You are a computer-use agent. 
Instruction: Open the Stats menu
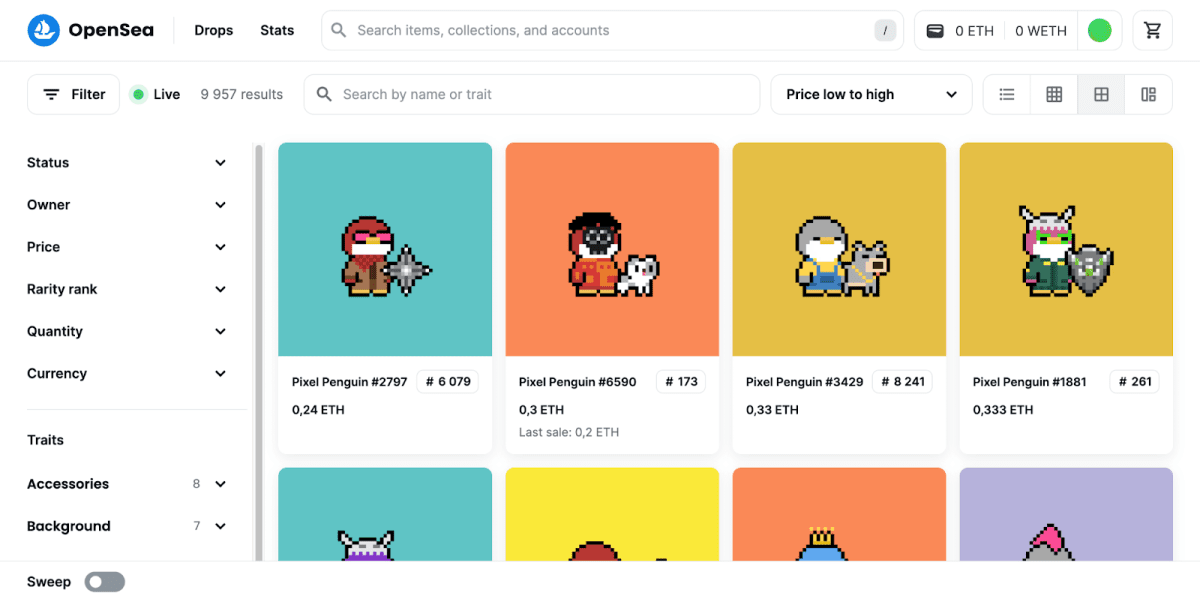pos(277,31)
